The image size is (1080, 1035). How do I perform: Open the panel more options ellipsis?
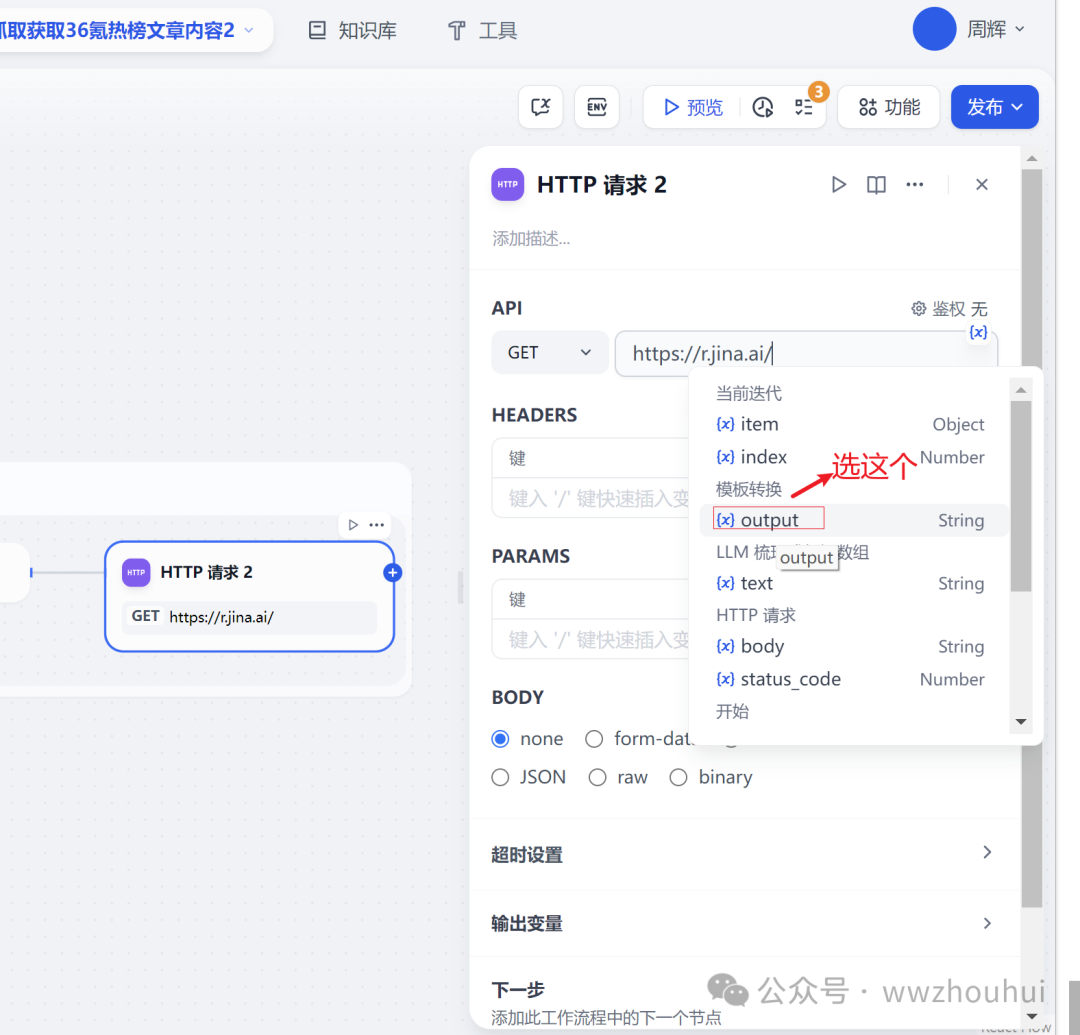point(915,185)
